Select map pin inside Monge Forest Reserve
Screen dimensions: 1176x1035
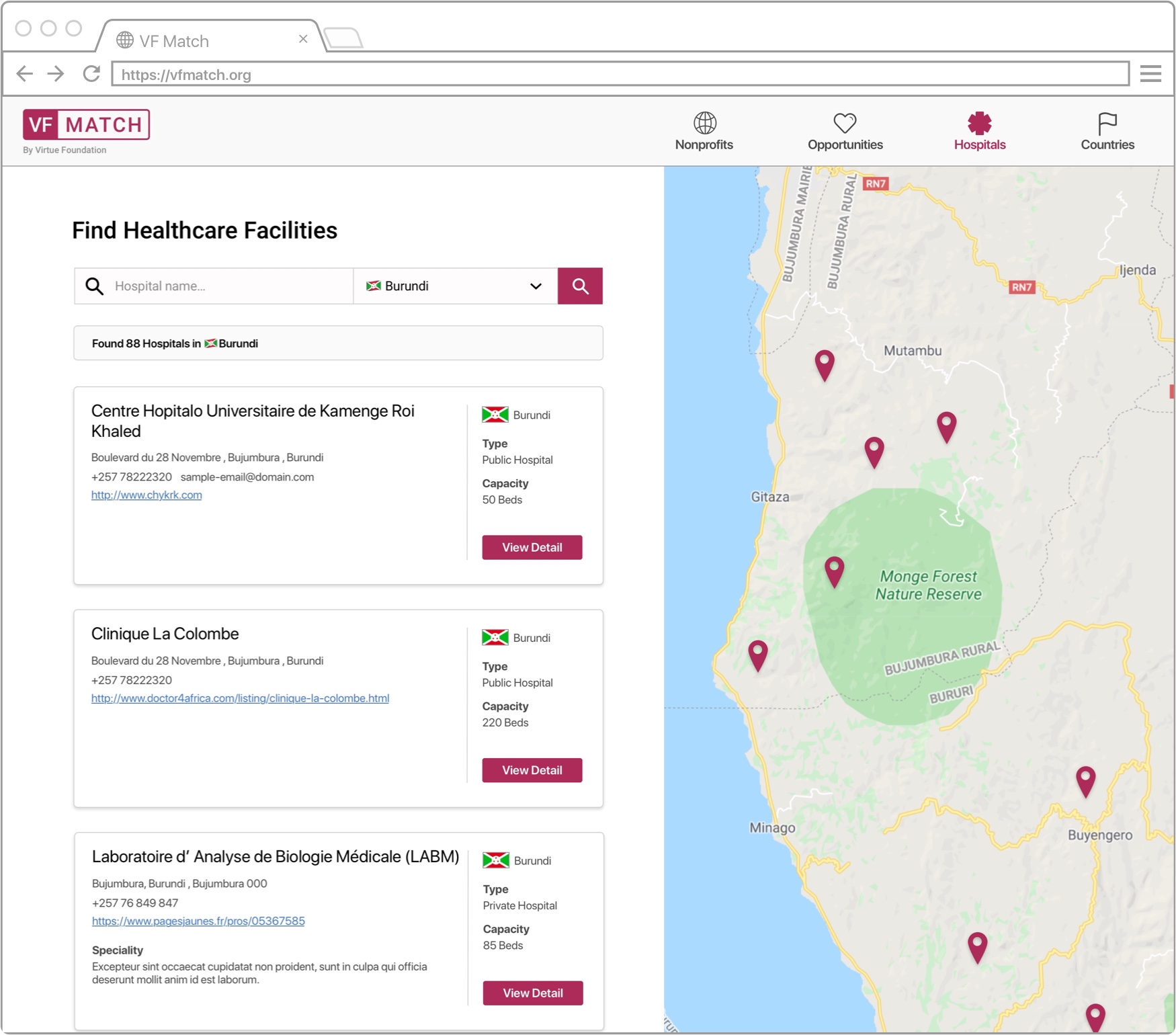pos(834,571)
